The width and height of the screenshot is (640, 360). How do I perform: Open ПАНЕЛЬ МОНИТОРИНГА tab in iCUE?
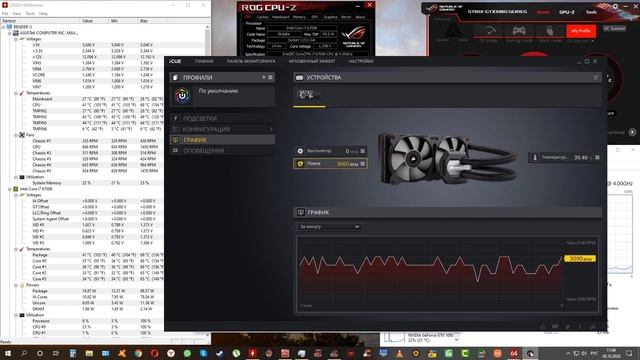(x=251, y=61)
